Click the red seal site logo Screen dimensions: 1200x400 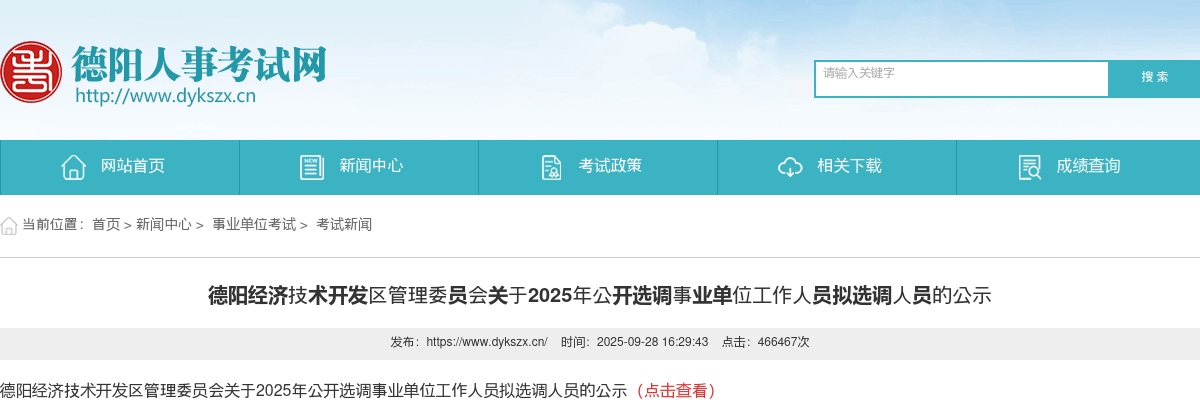coord(31,71)
